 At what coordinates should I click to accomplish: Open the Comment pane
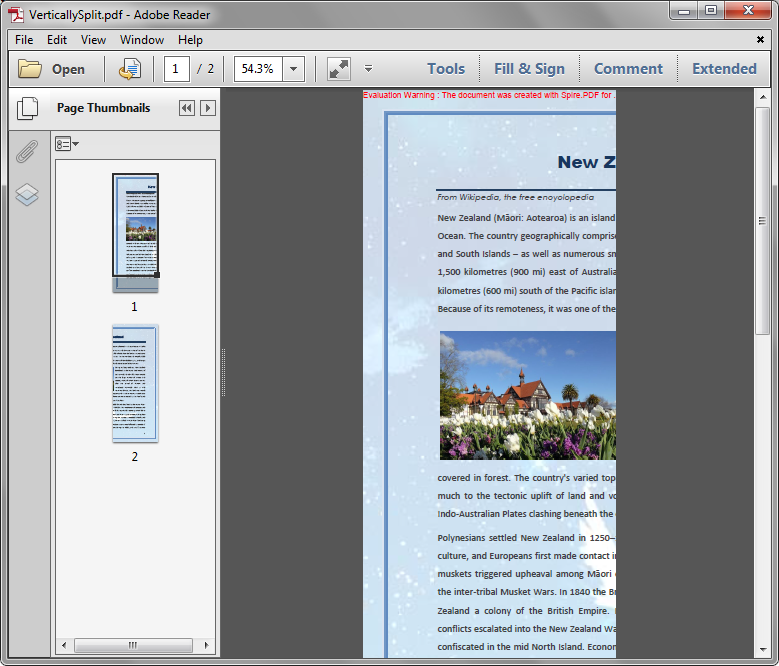pyautogui.click(x=628, y=69)
